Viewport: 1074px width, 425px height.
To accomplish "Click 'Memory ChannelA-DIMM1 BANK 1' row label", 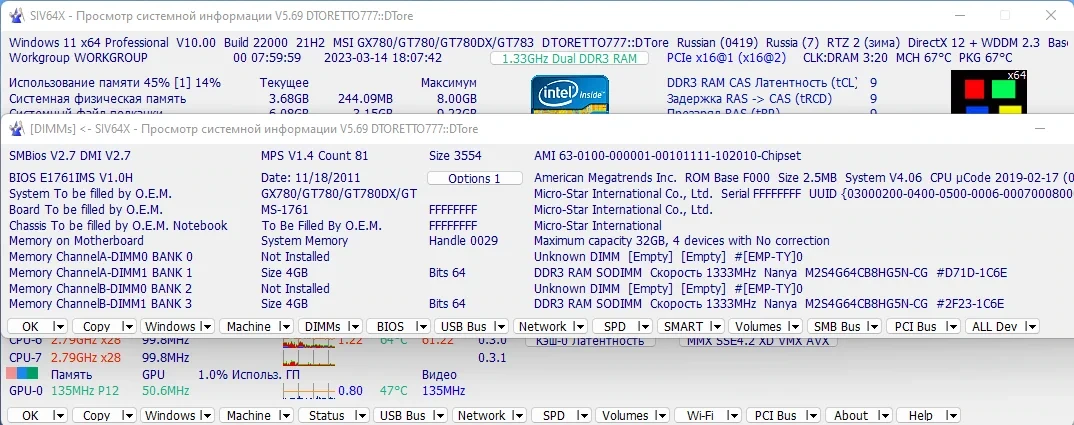I will 101,273.
